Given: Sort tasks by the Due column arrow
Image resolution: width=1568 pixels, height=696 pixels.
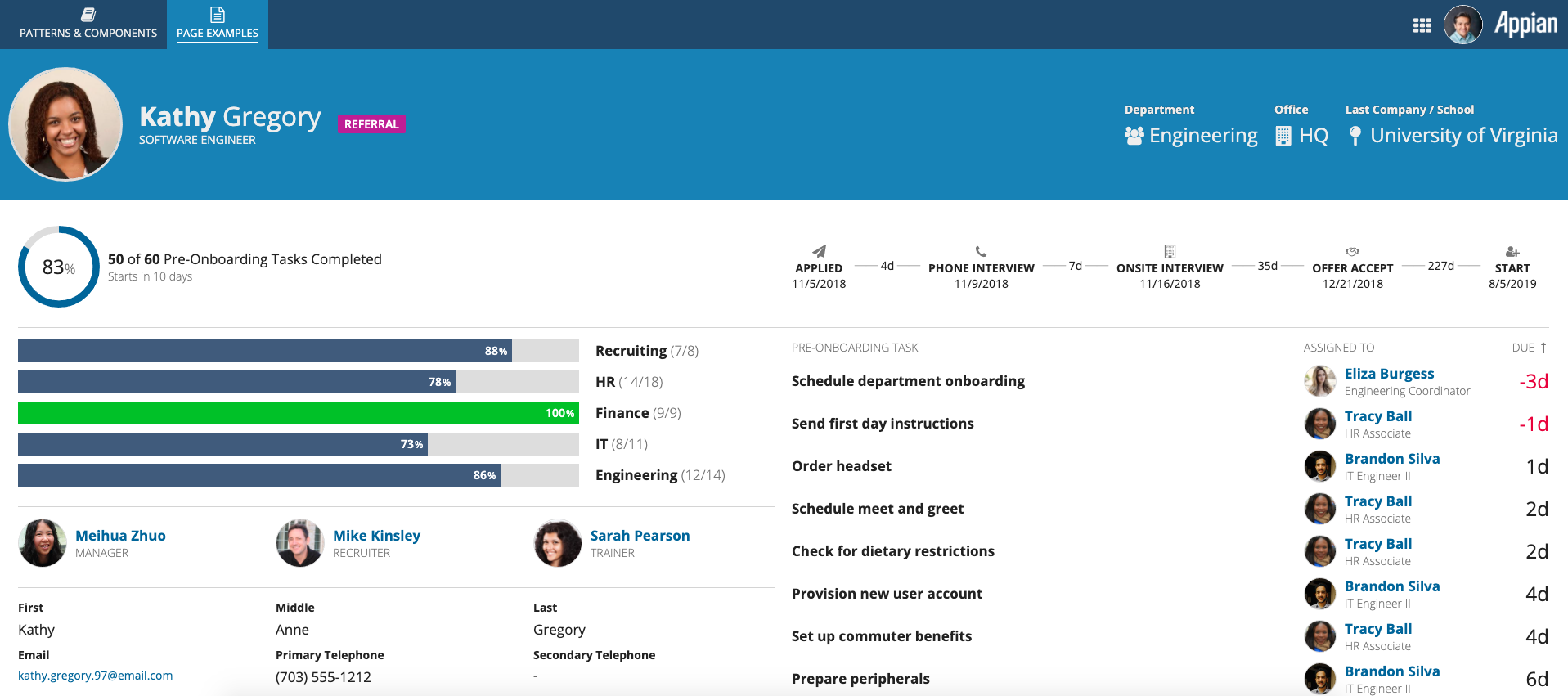Looking at the screenshot, I should [1543, 348].
